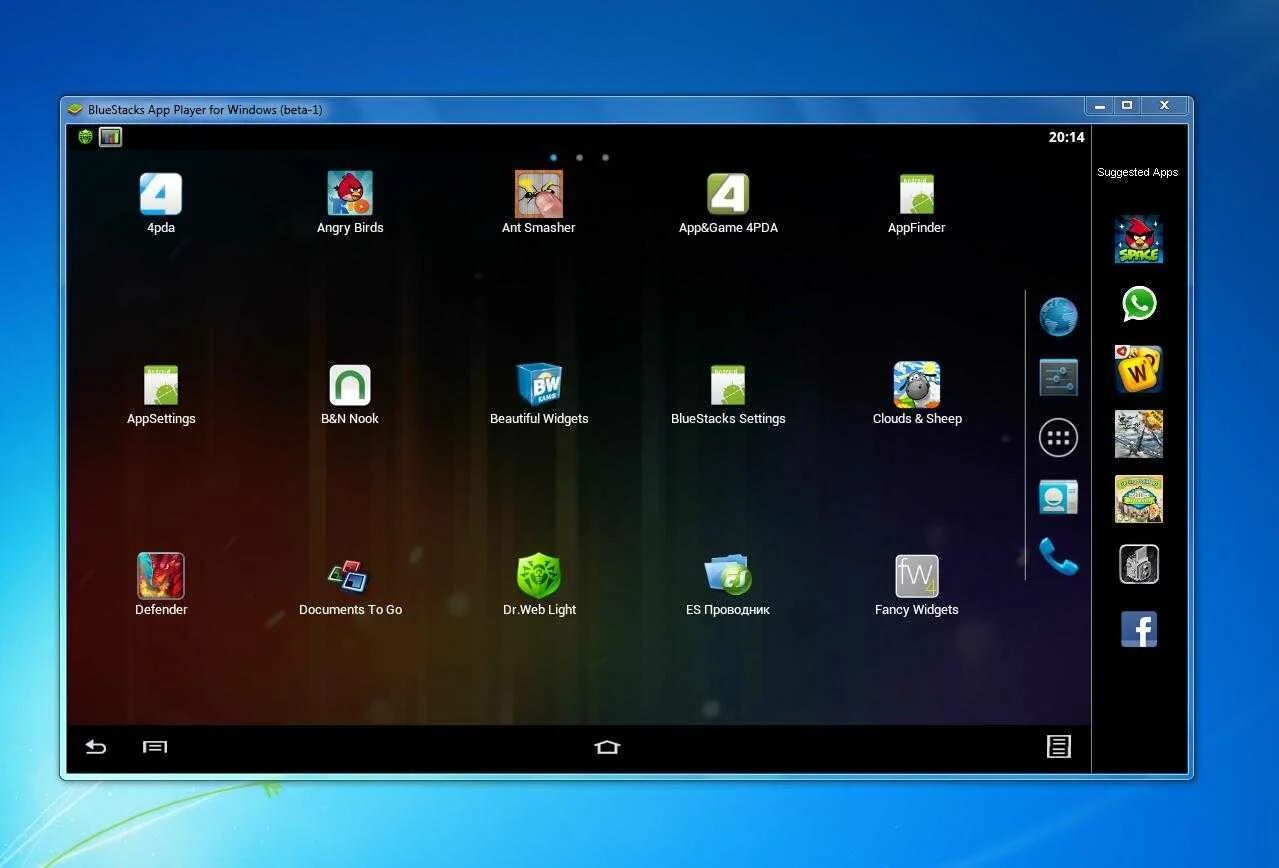
Task: Click the clock showing 20:14
Action: click(1066, 137)
